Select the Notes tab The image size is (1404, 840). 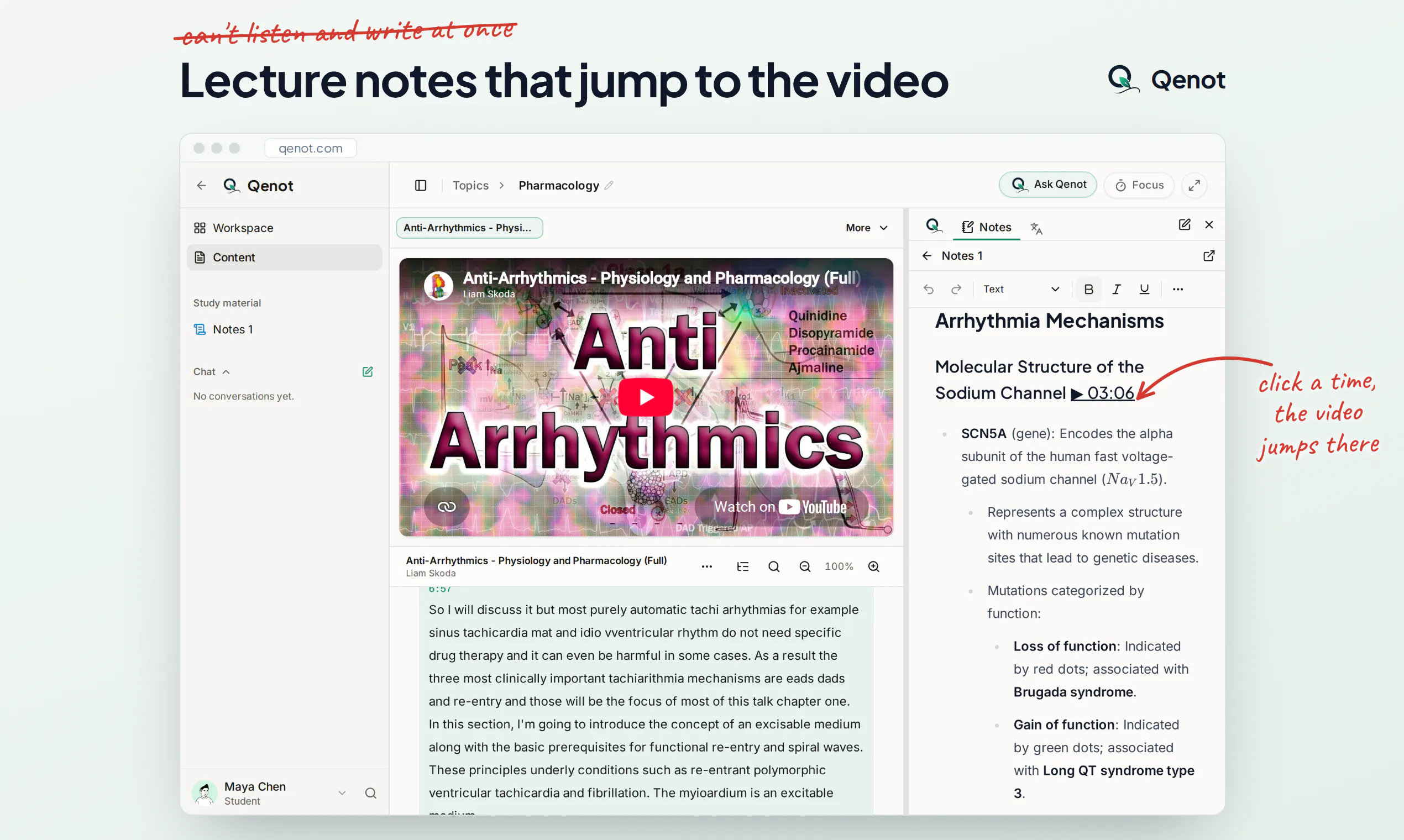click(987, 227)
